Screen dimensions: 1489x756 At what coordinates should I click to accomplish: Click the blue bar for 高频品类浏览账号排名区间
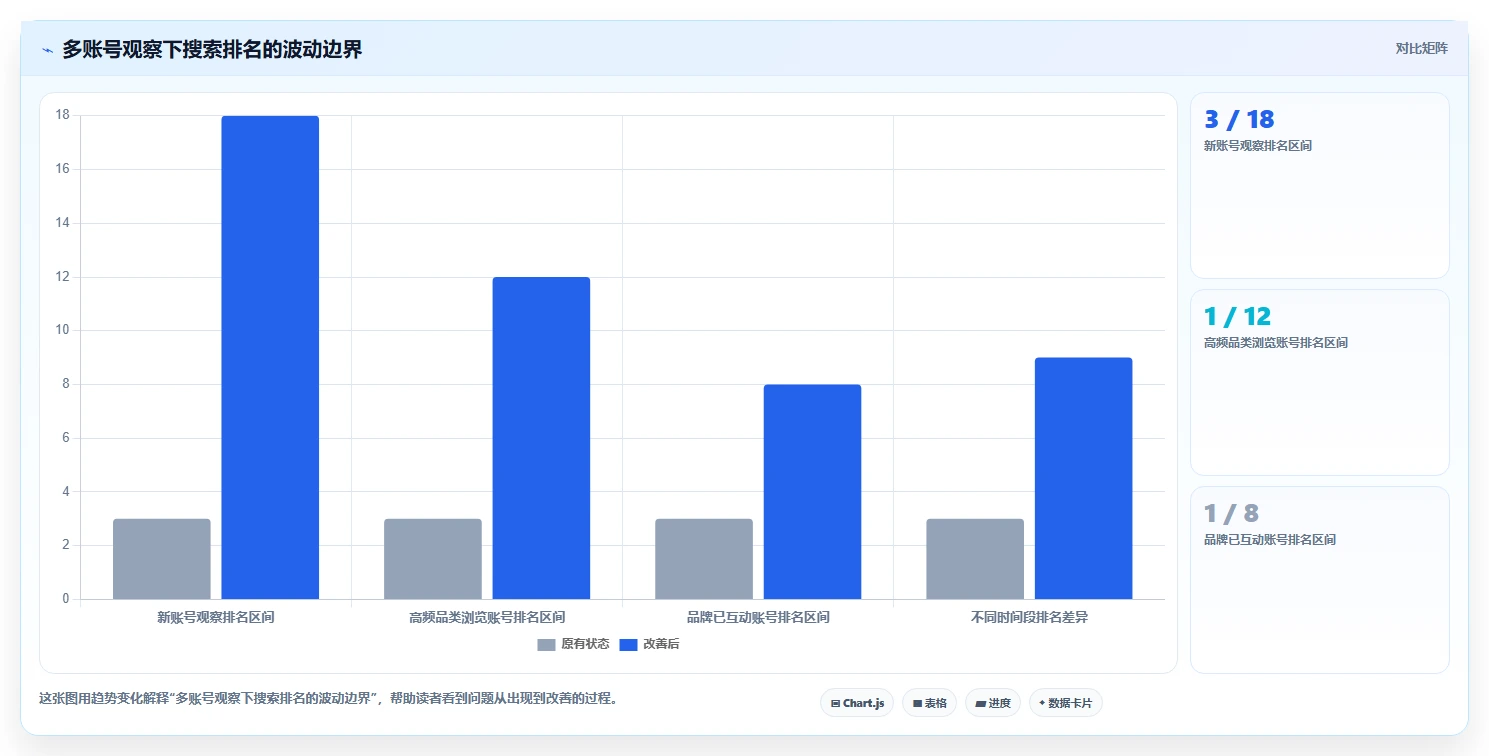541,438
